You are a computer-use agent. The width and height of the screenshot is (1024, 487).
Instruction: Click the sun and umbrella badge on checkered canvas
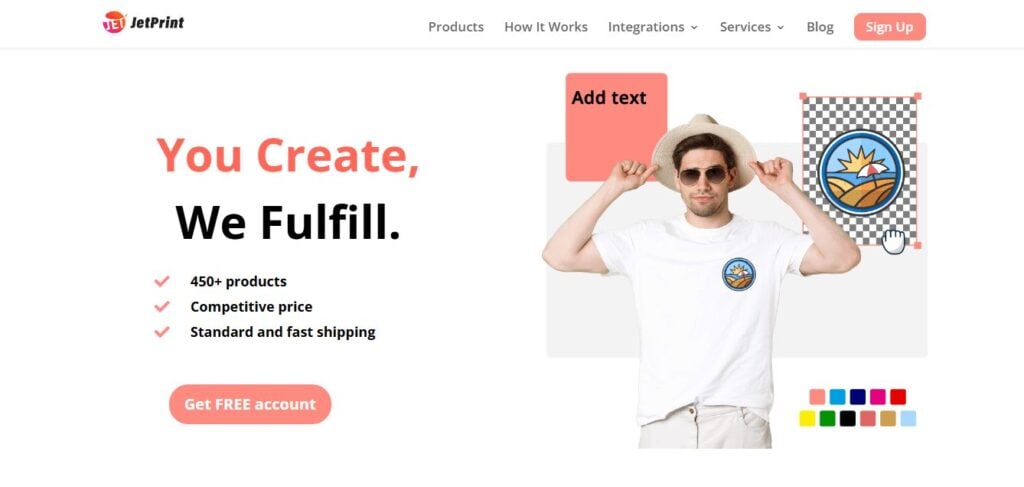(x=861, y=173)
